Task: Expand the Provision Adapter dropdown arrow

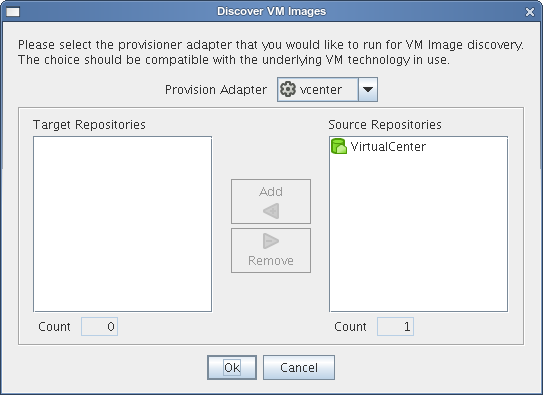Action: click(x=367, y=90)
